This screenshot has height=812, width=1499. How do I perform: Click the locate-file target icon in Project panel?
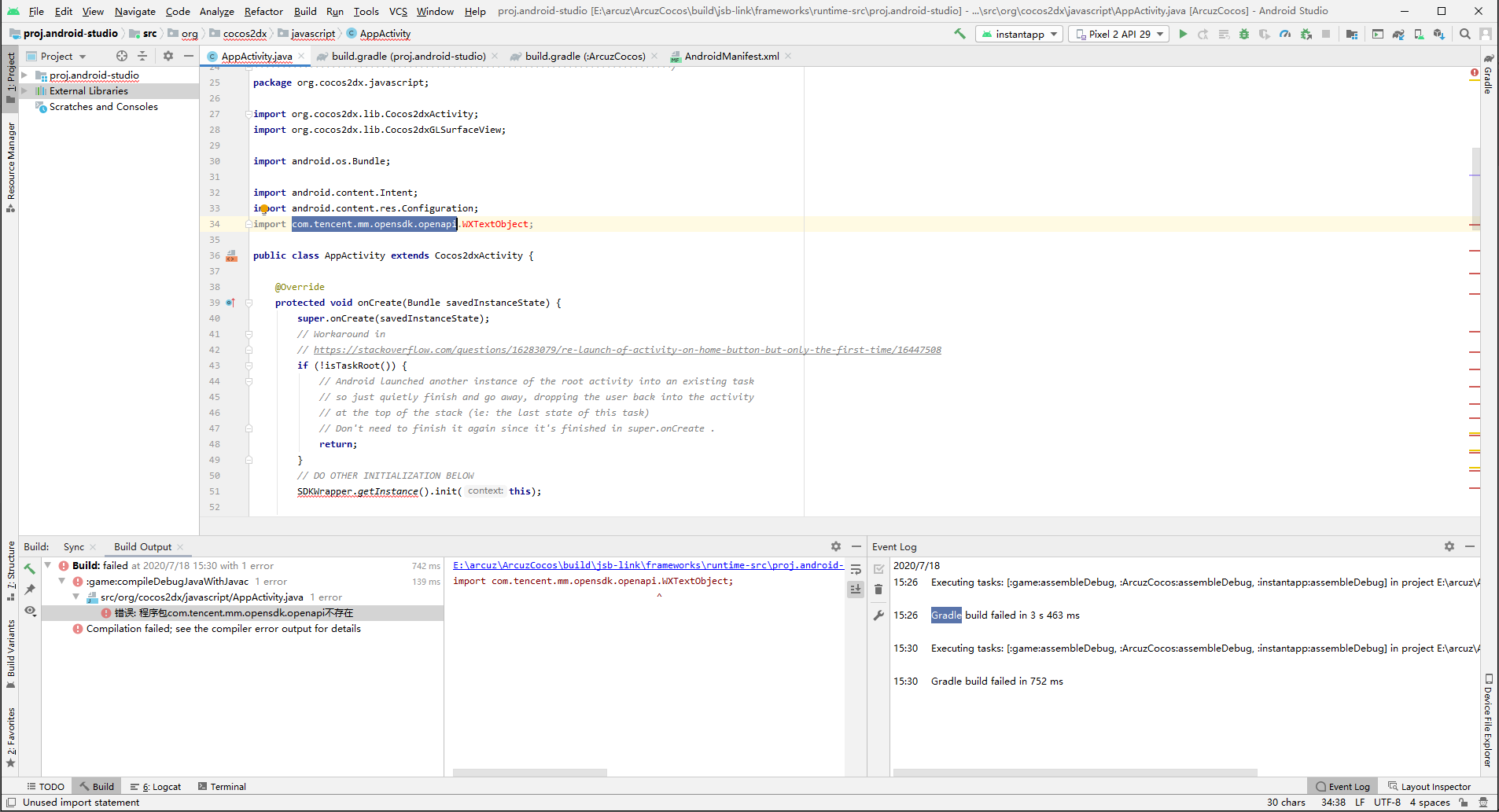point(122,56)
